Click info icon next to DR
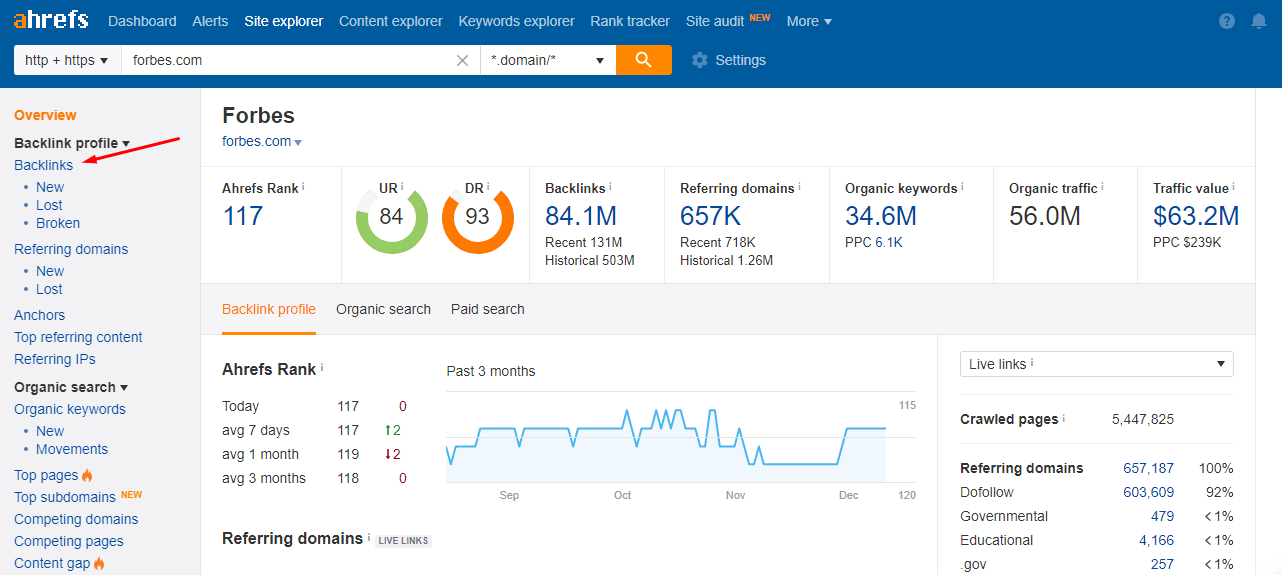 (x=488, y=187)
